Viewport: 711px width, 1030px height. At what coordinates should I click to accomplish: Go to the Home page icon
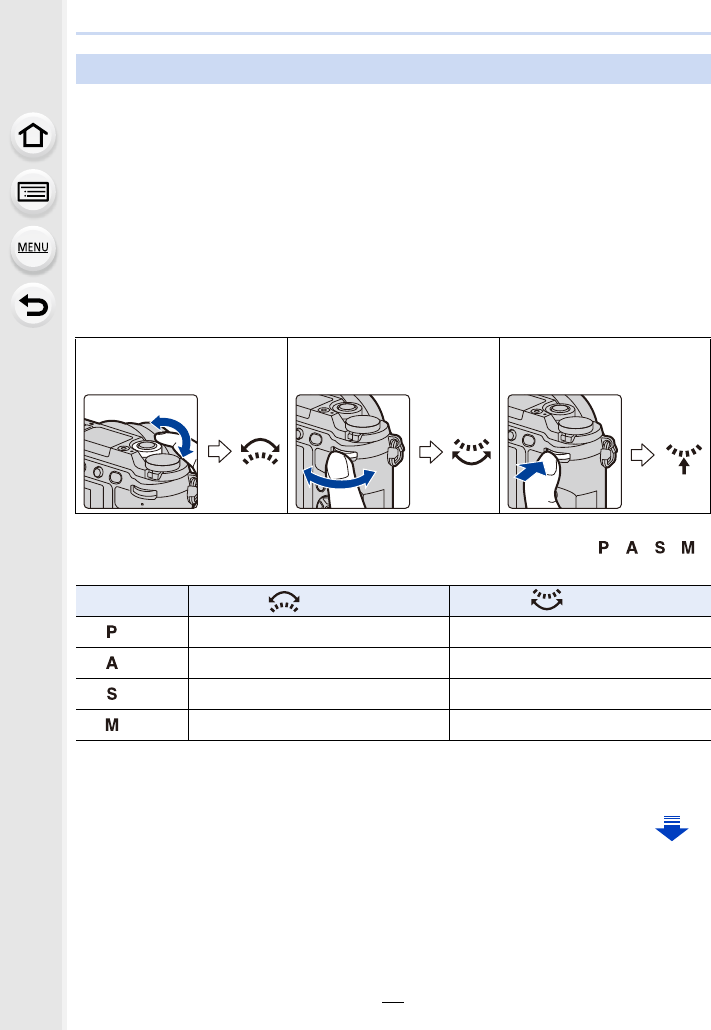pyautogui.click(x=34, y=137)
